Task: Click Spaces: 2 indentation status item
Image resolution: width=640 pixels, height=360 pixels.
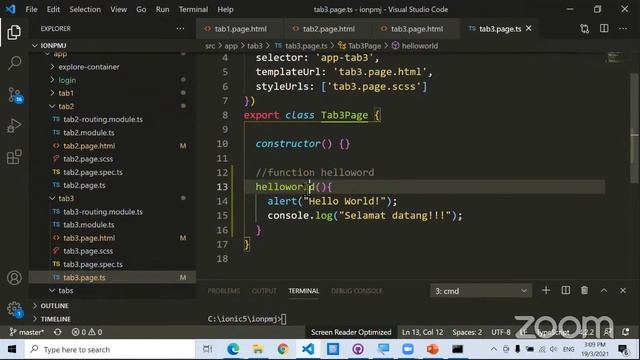Action: [467, 332]
